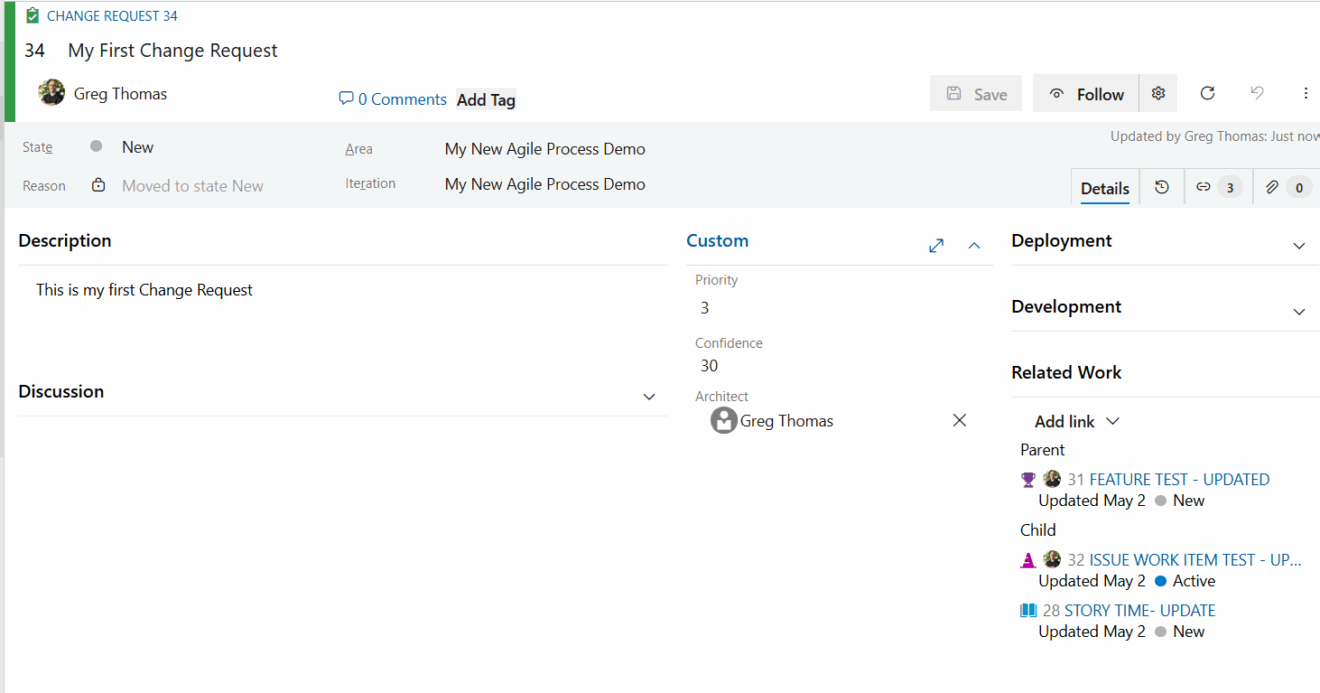The height and width of the screenshot is (693, 1320).
Task: Click the work item settings gear icon
Action: click(x=1158, y=93)
